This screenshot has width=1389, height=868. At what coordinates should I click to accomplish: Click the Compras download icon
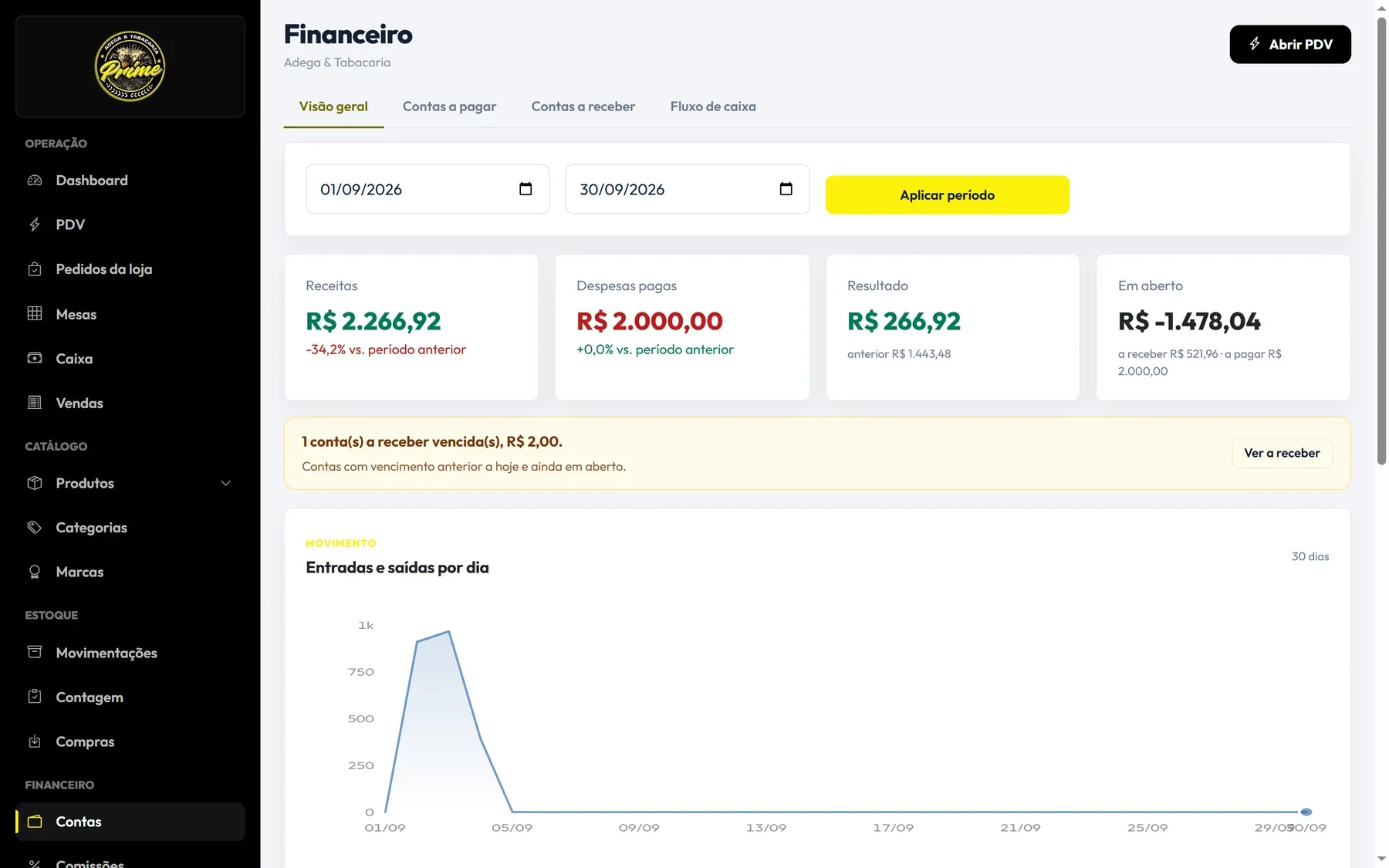coord(35,741)
